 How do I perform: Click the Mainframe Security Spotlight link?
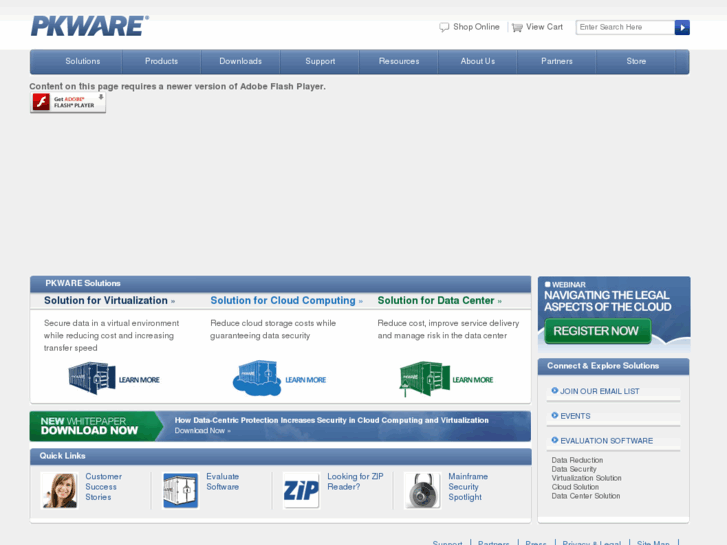pos(468,487)
